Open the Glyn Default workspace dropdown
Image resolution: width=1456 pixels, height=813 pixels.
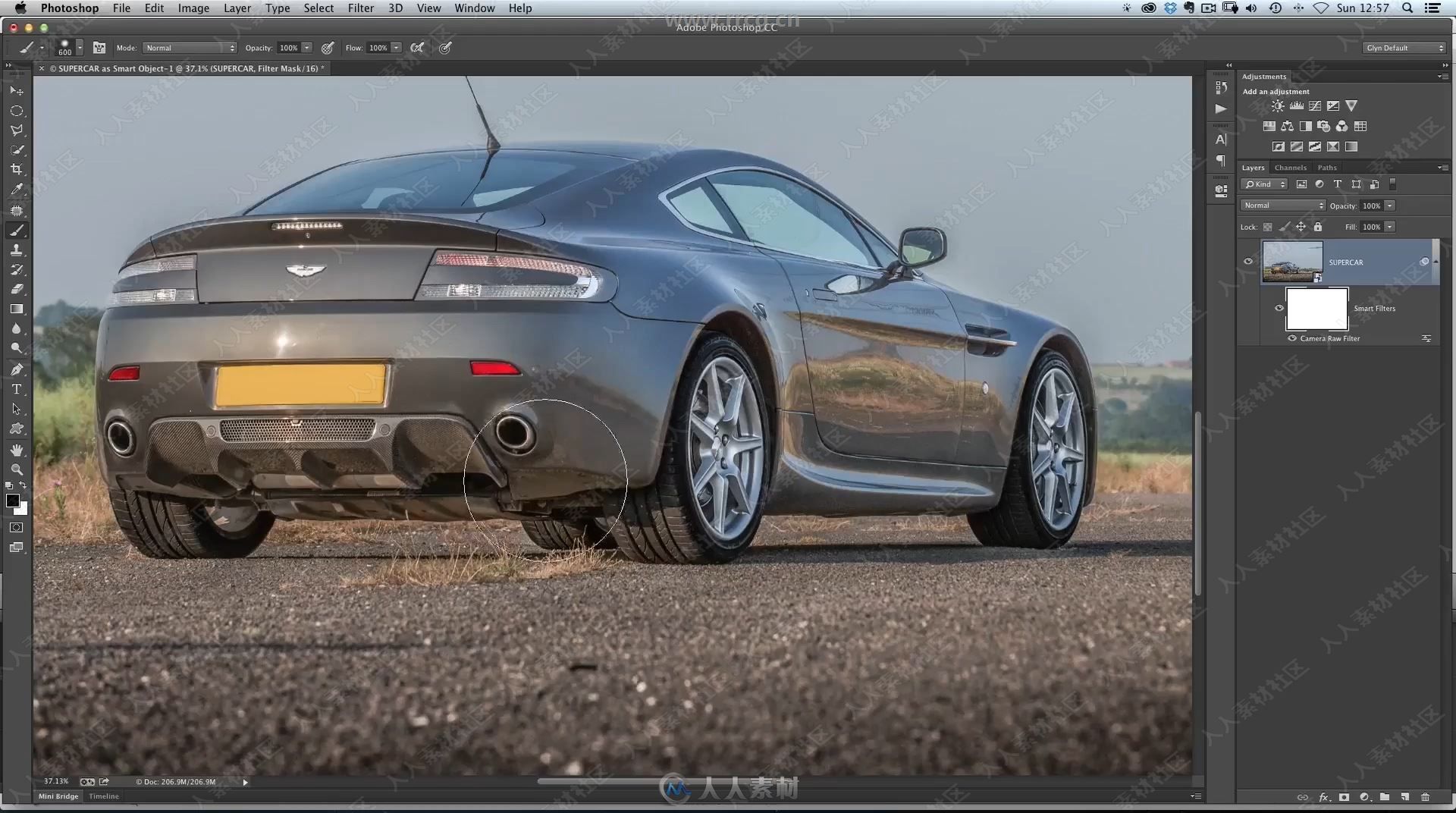tap(1404, 48)
